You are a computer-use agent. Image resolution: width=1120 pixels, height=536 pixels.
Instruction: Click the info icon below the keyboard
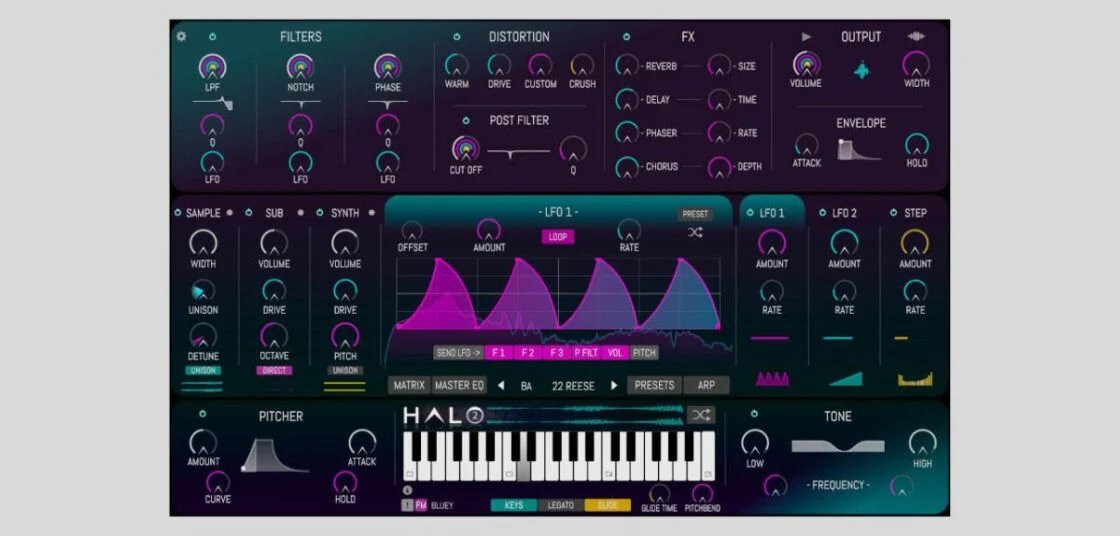tap(407, 491)
